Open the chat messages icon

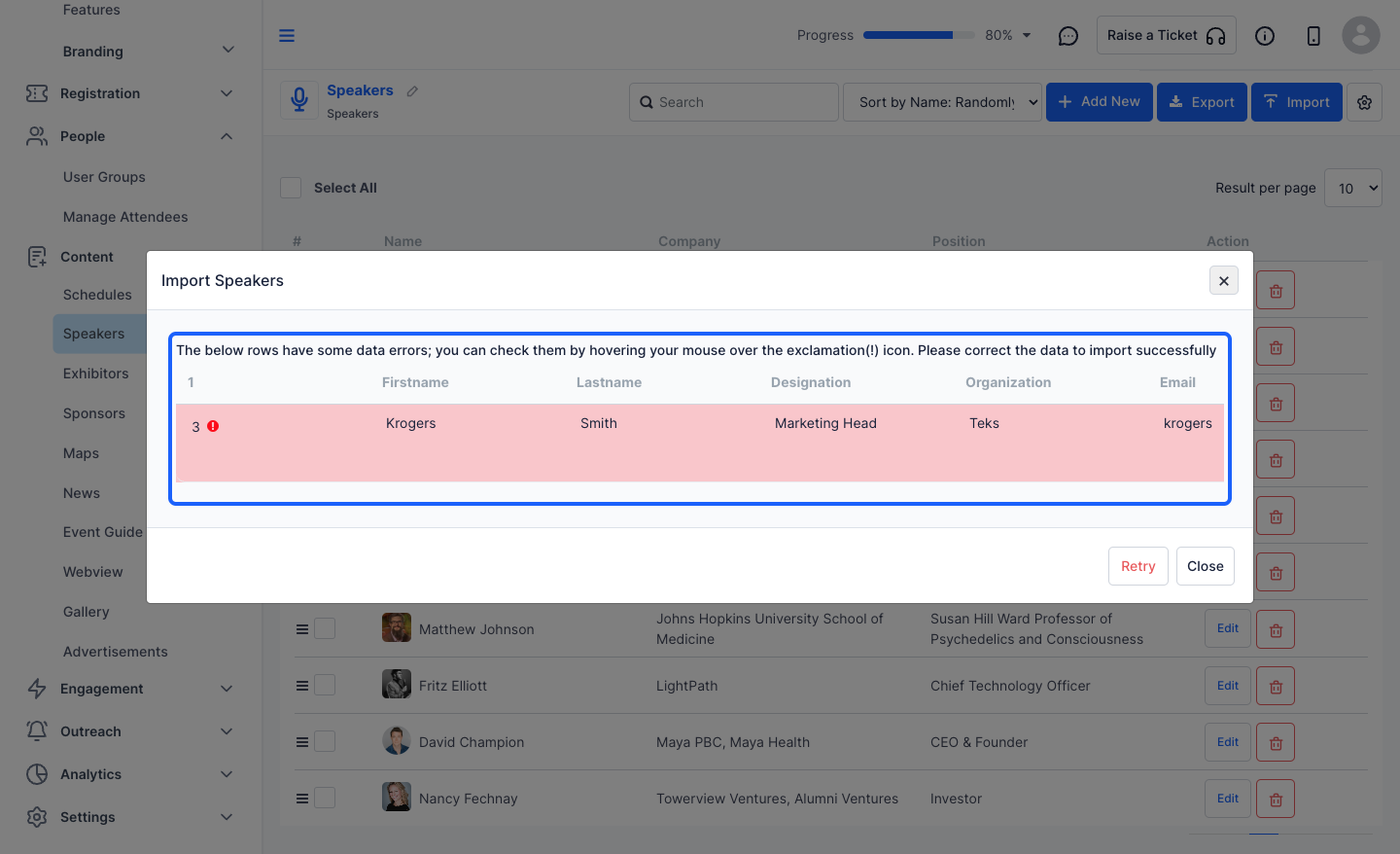[x=1068, y=36]
